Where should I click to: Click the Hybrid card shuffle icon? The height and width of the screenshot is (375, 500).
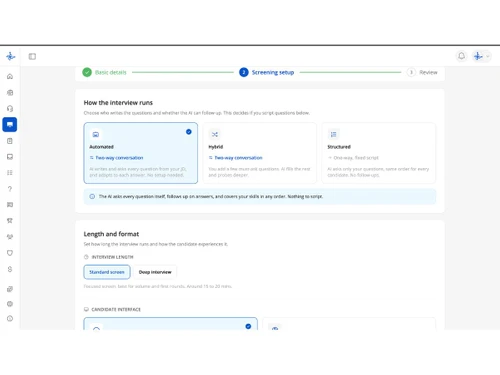215,134
